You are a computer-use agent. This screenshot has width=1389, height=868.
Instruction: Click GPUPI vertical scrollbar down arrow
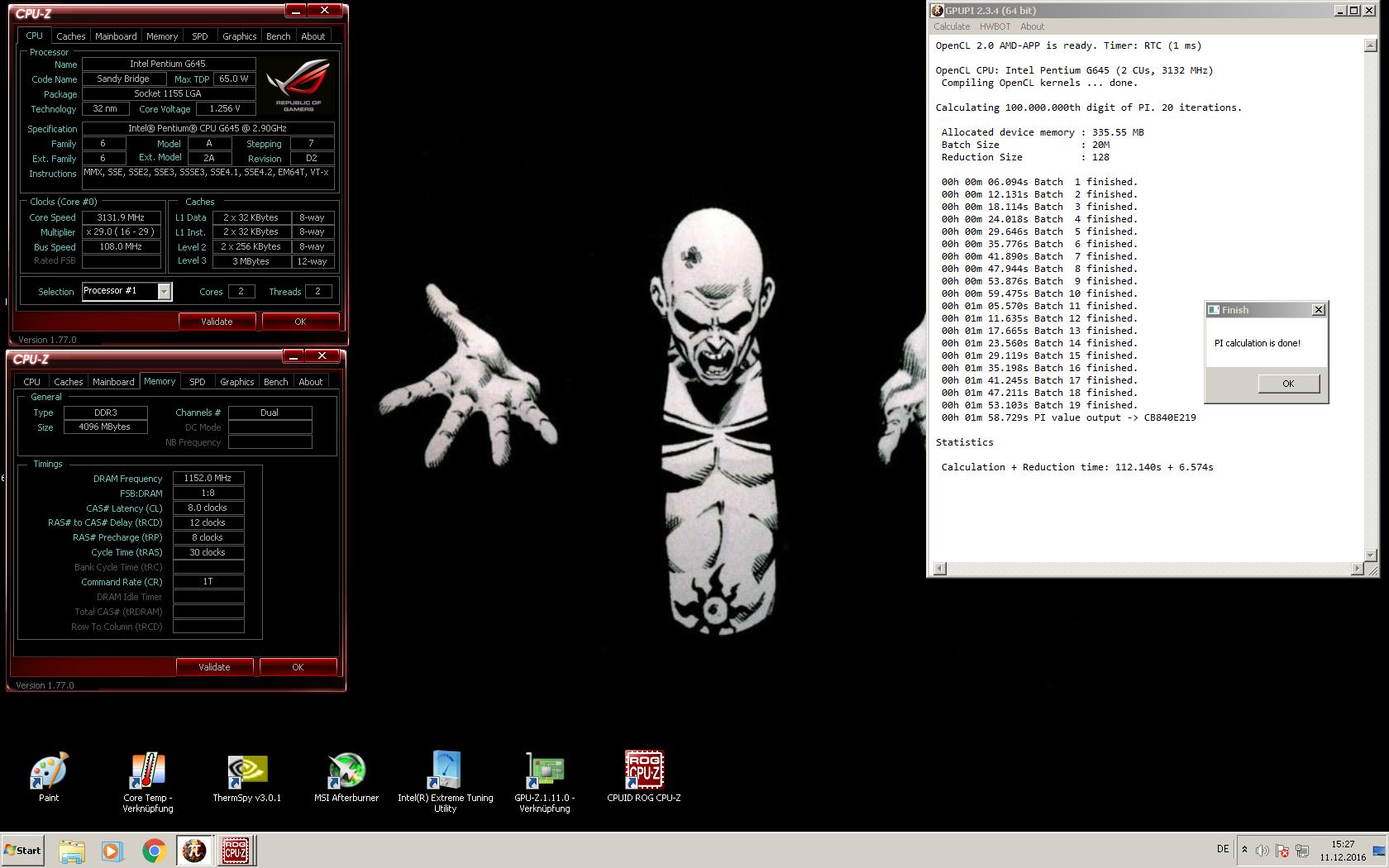pyautogui.click(x=1370, y=555)
